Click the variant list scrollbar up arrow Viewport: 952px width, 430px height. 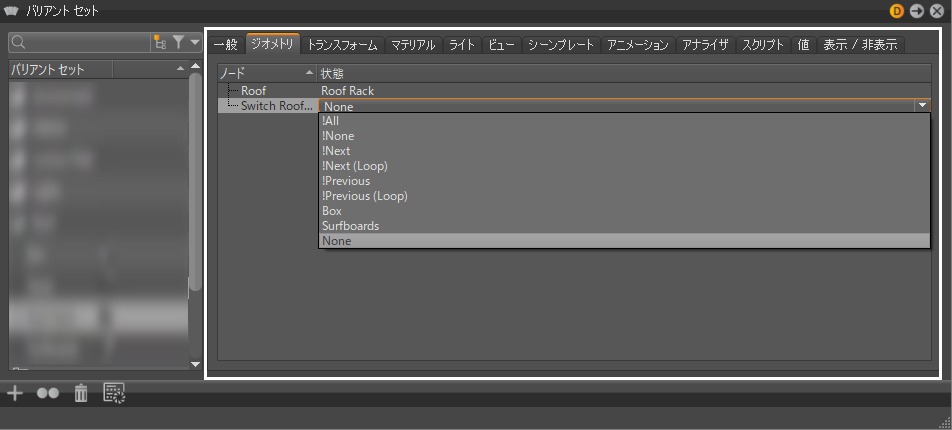tap(195, 66)
